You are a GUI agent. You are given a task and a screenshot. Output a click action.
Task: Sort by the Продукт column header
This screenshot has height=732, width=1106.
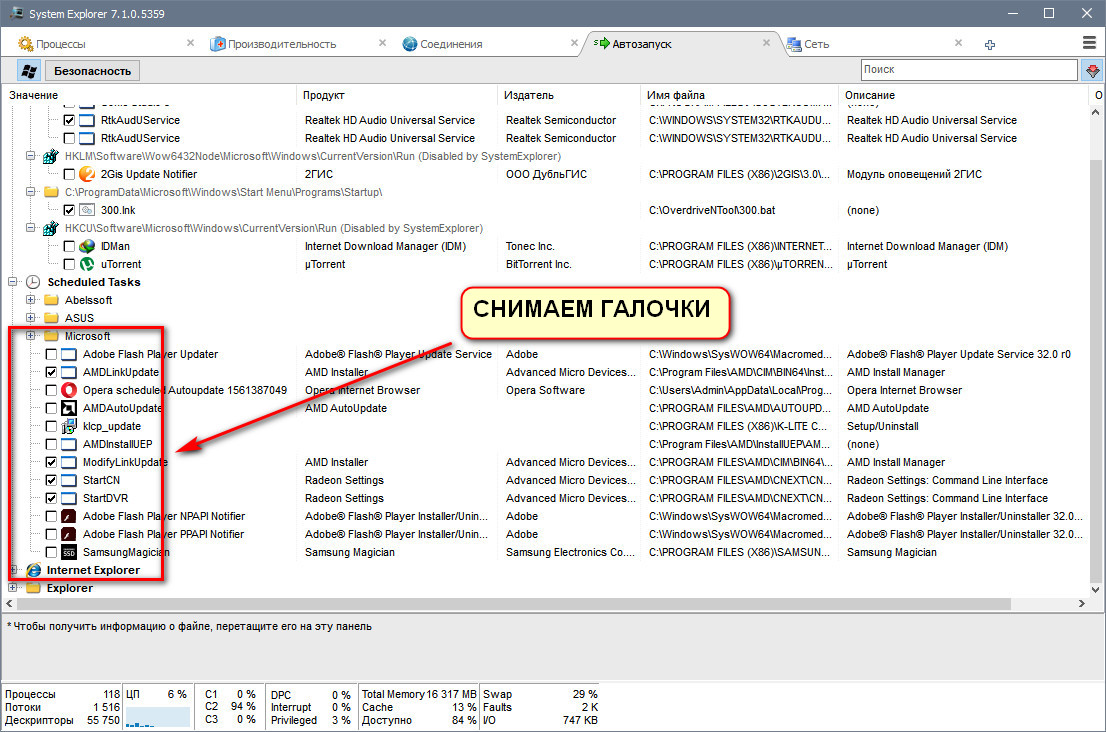397,95
